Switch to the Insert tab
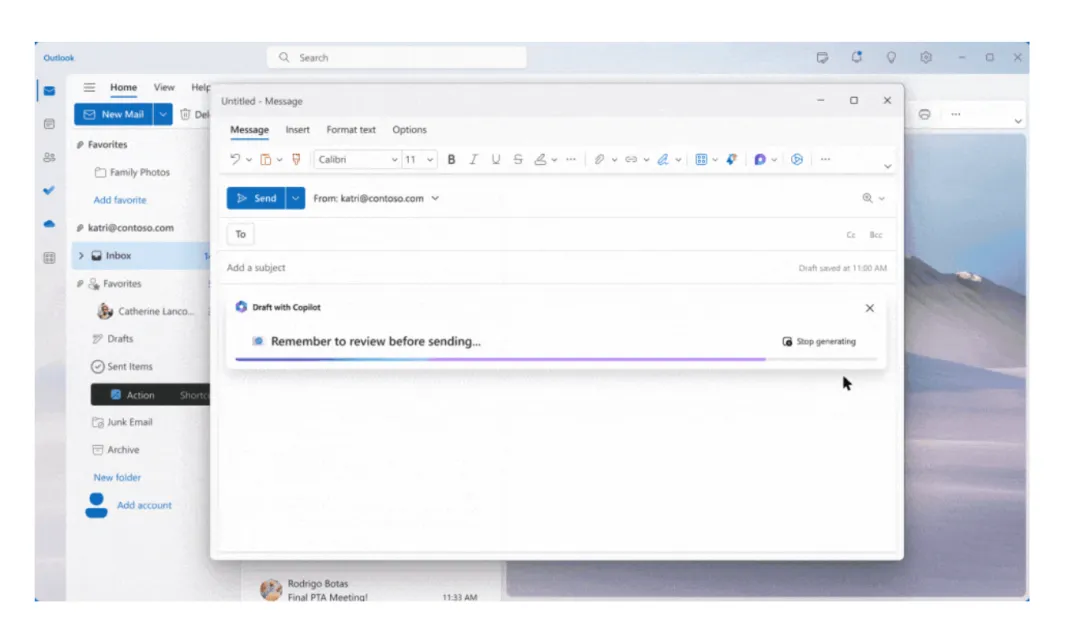The width and height of the screenshot is (1080, 644). click(x=297, y=130)
